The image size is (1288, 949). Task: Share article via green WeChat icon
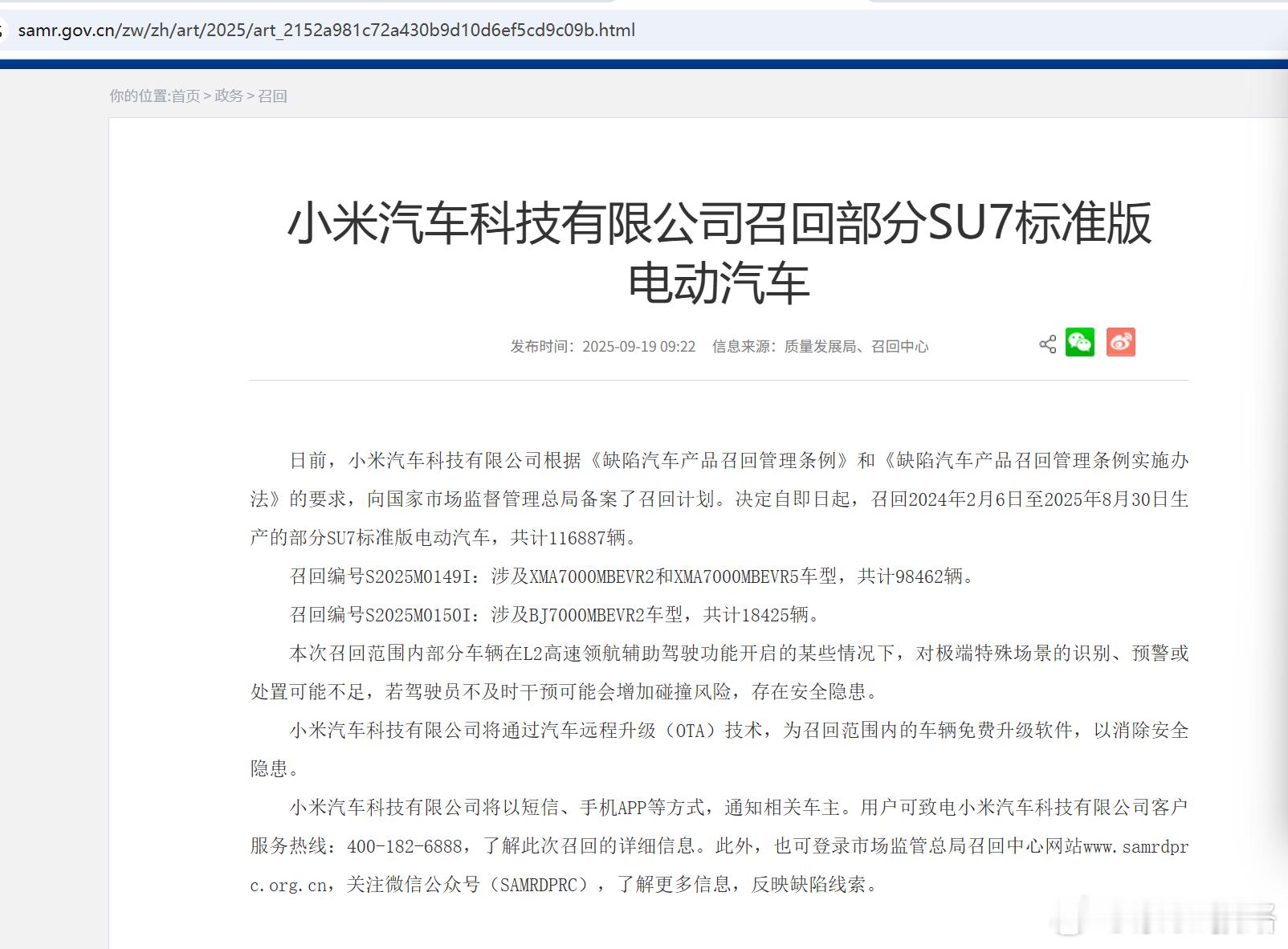[1080, 342]
